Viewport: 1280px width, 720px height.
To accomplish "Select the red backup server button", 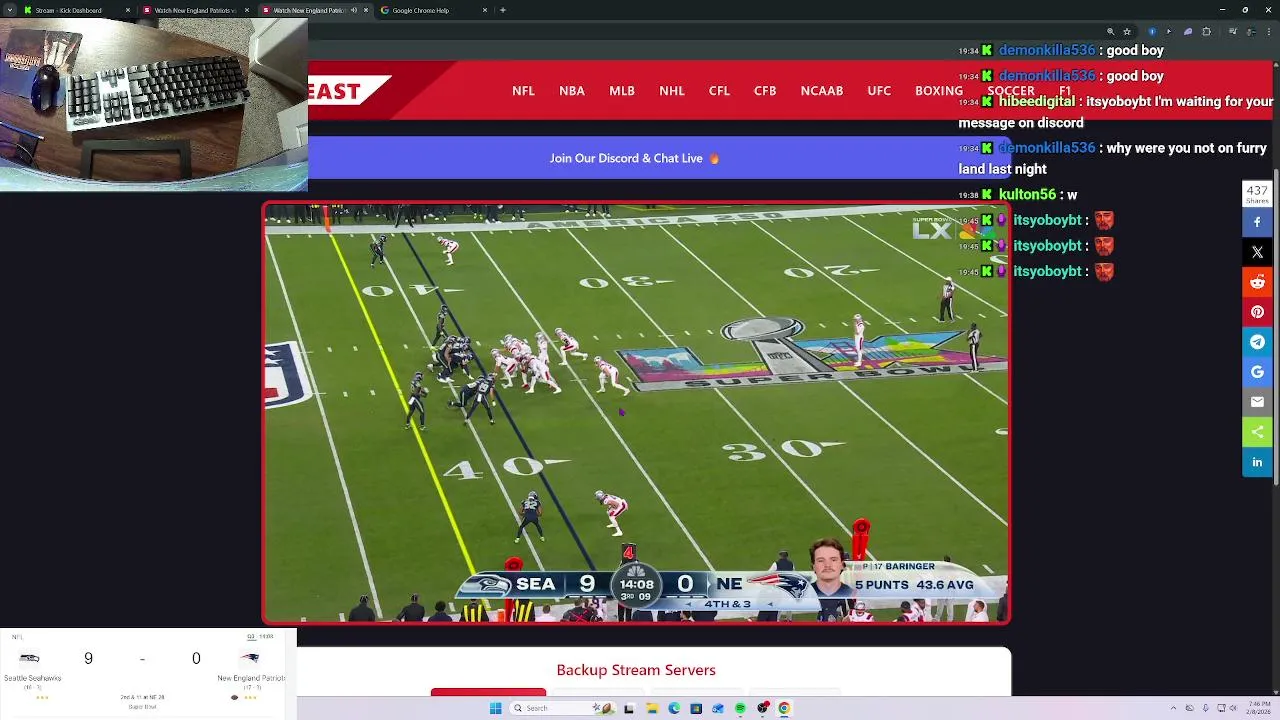I will pyautogui.click(x=488, y=692).
